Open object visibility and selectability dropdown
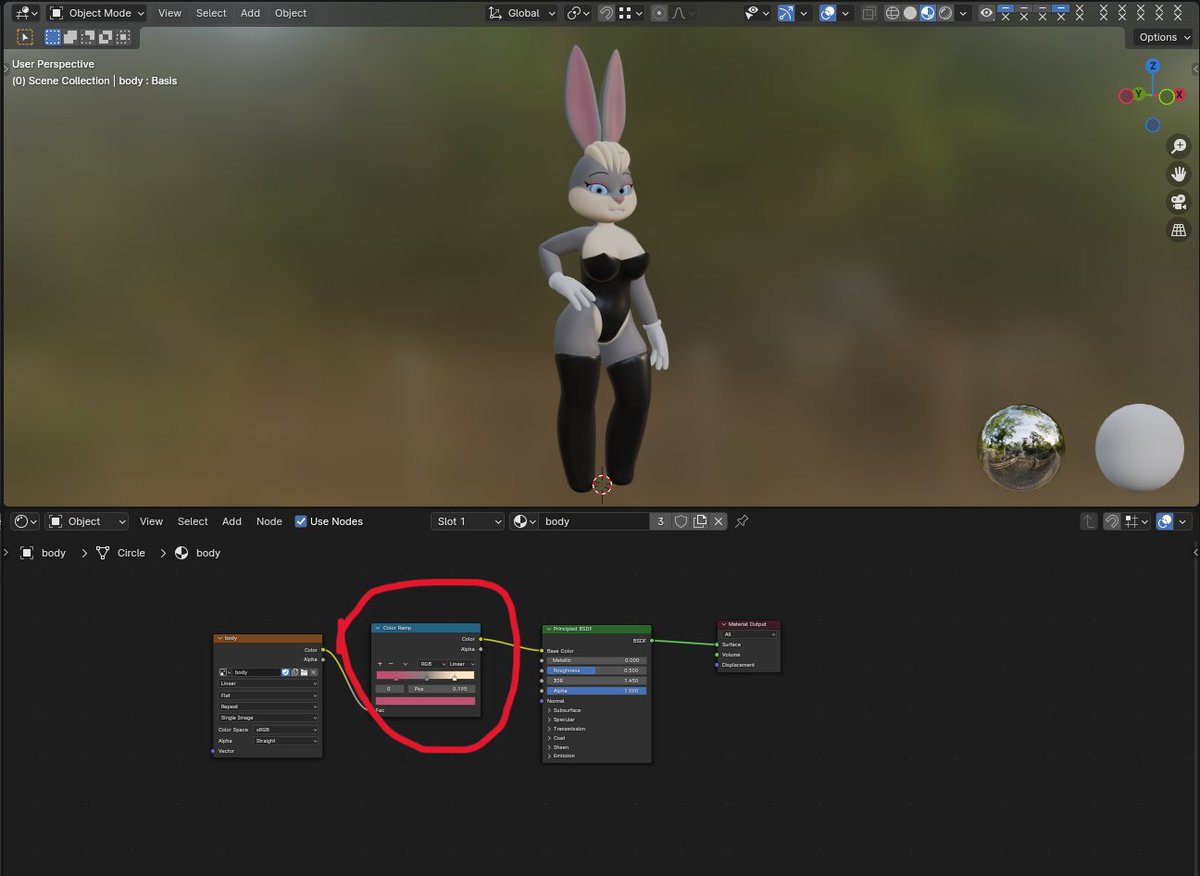1200x876 pixels. [x=758, y=13]
